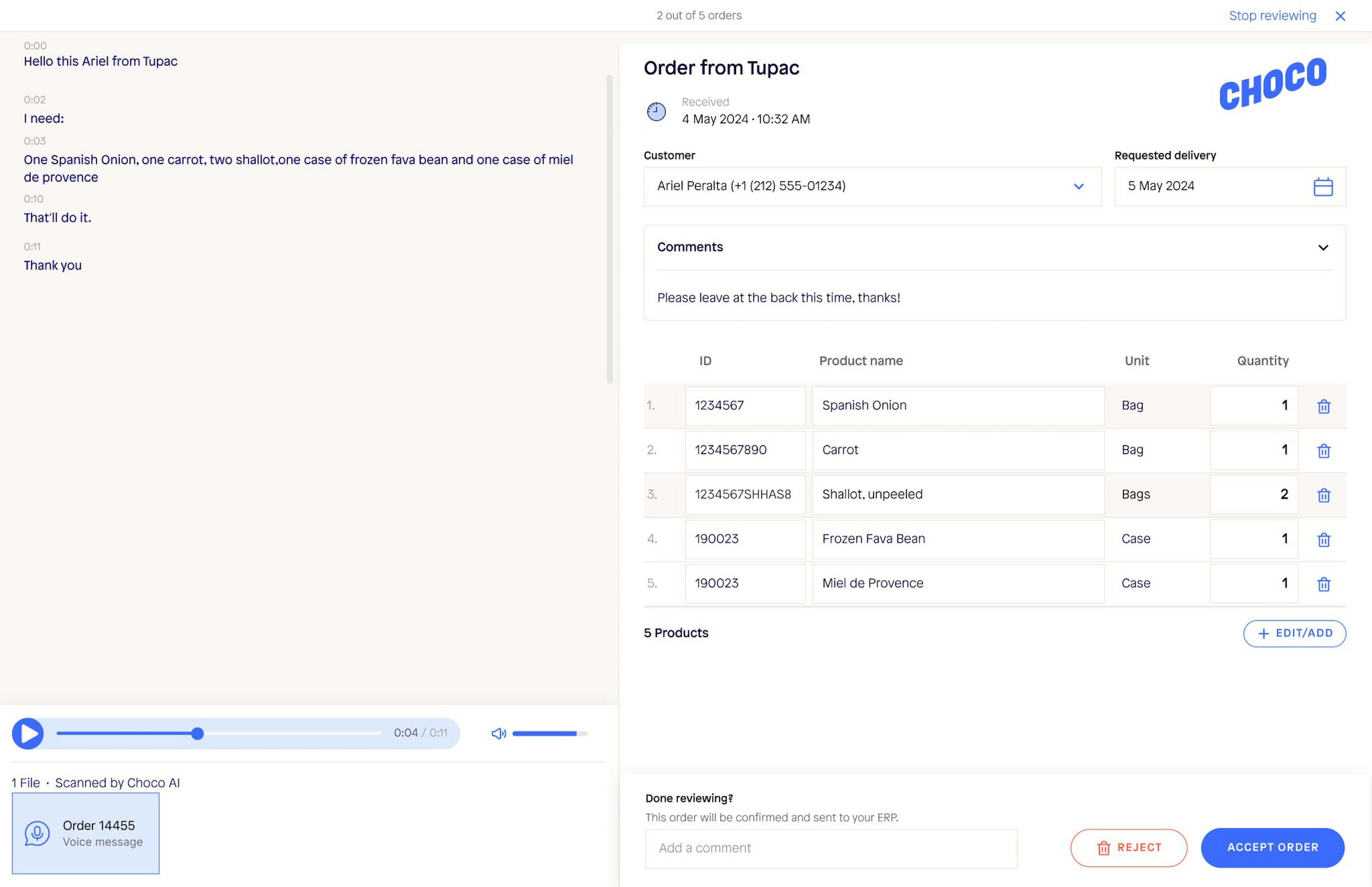The image size is (1372, 887).
Task: Play the voice message audio
Action: point(28,733)
